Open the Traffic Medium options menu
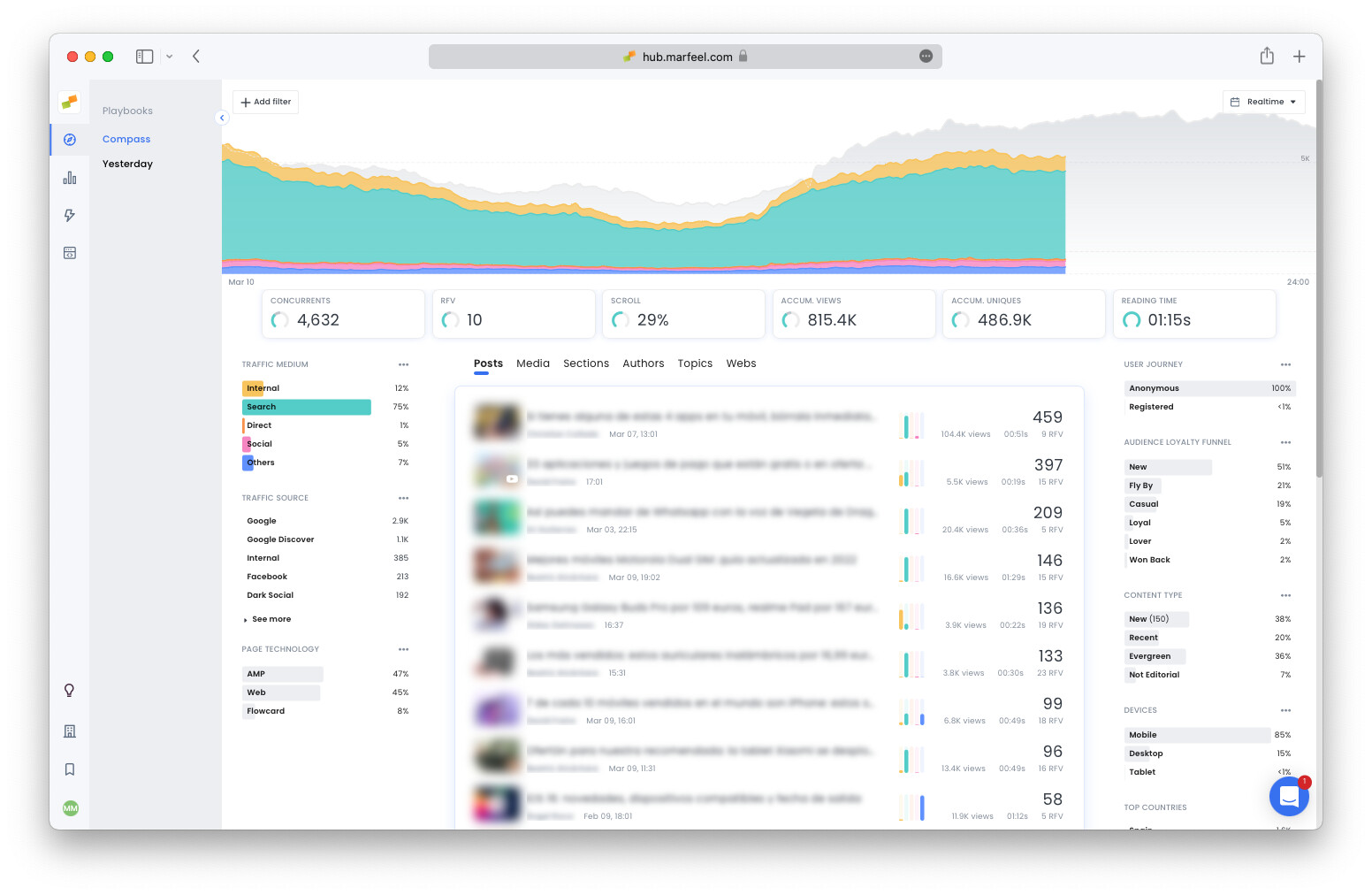Screen dimensions: 1372x895 point(404,364)
